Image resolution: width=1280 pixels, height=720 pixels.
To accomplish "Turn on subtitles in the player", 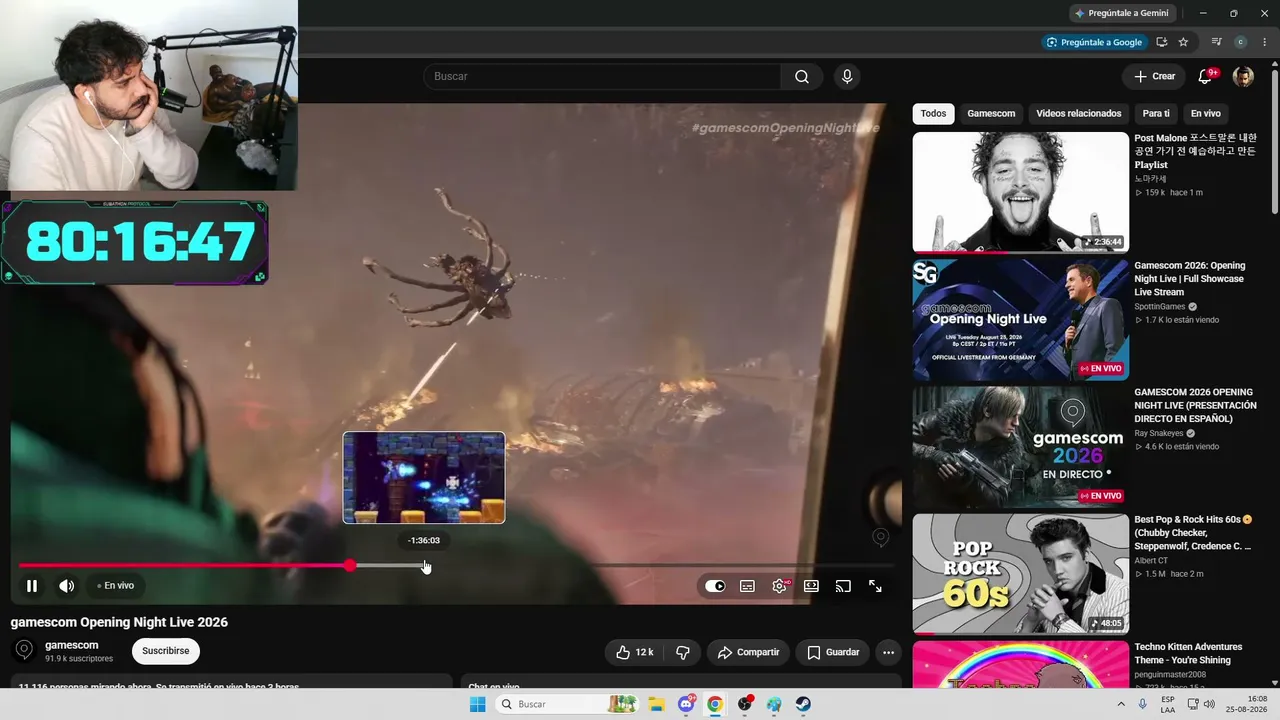I will tap(747, 586).
